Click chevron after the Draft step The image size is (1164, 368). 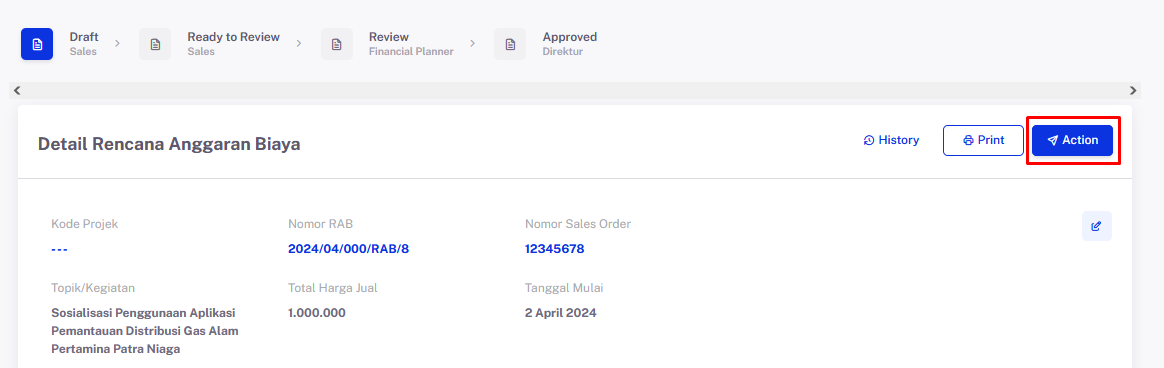(117, 44)
